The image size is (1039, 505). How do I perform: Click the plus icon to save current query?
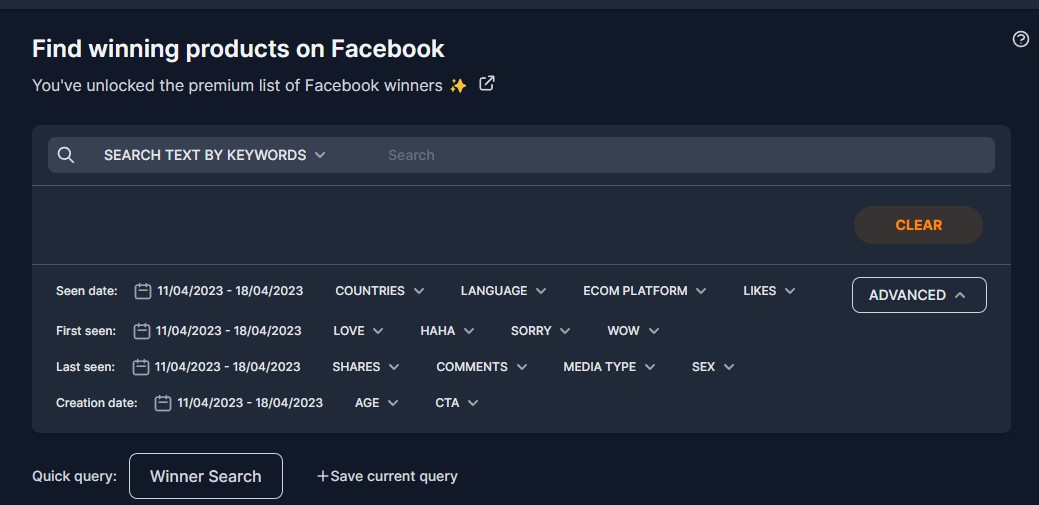322,476
